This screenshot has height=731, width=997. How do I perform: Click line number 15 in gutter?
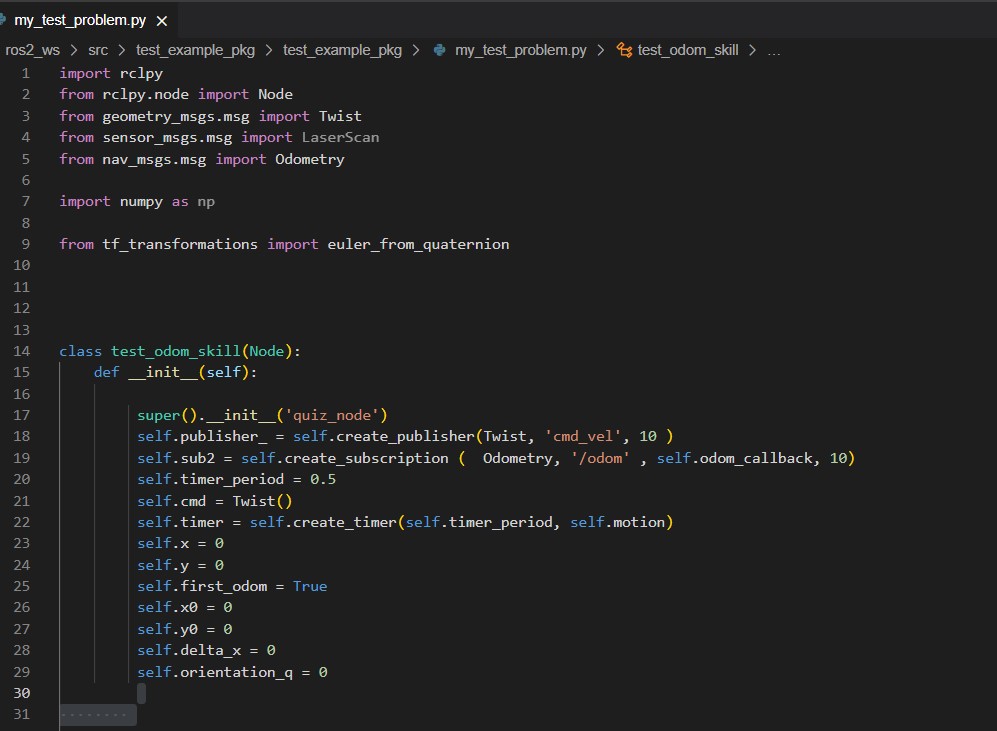[22, 372]
